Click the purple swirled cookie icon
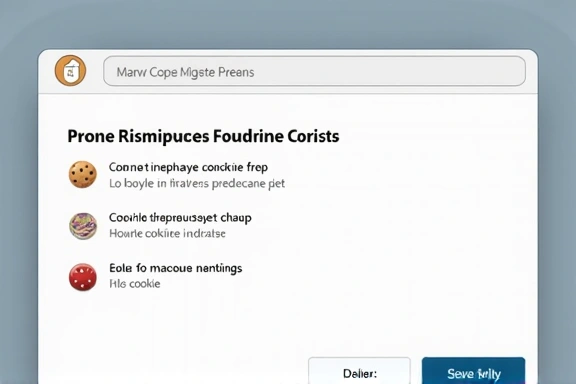Viewport: 576px width, 384px height. (x=83, y=226)
